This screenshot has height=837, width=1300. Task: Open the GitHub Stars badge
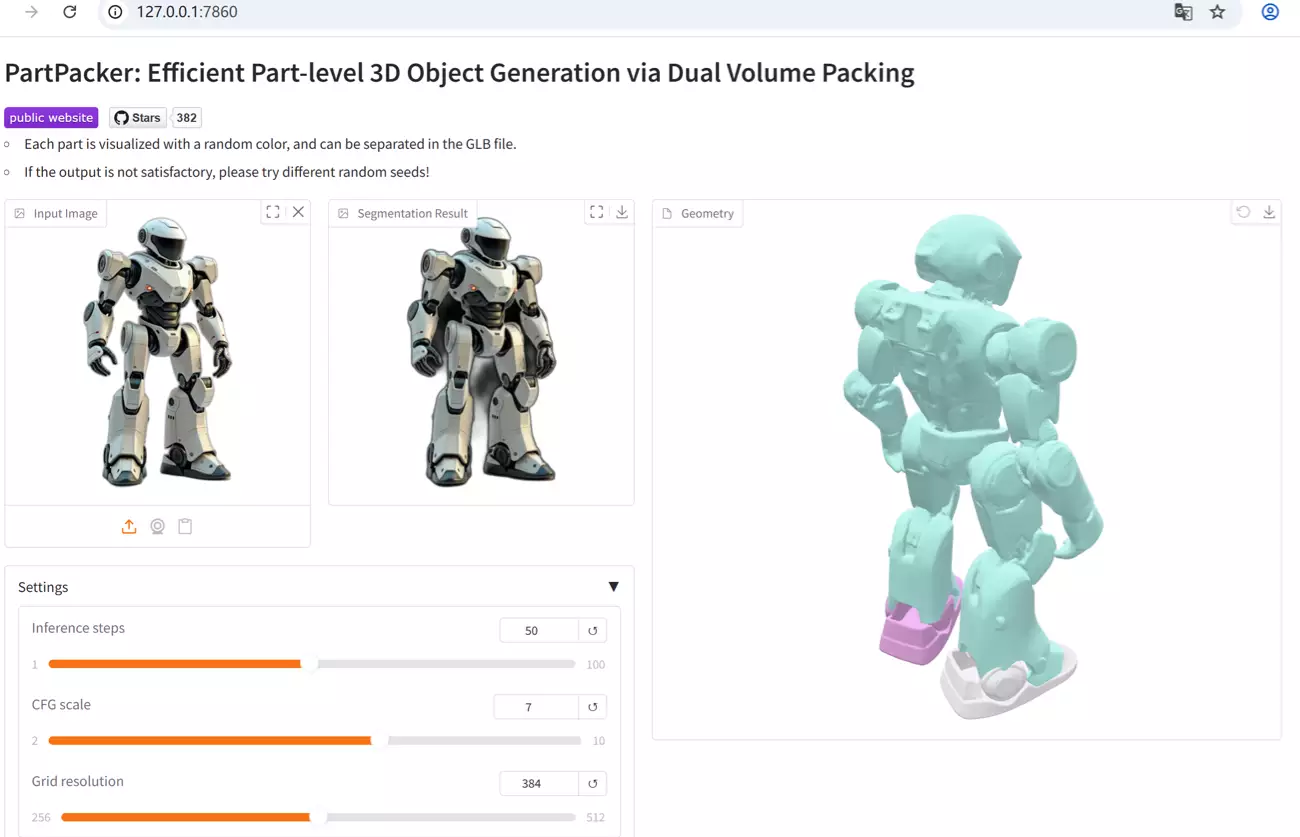(138, 117)
